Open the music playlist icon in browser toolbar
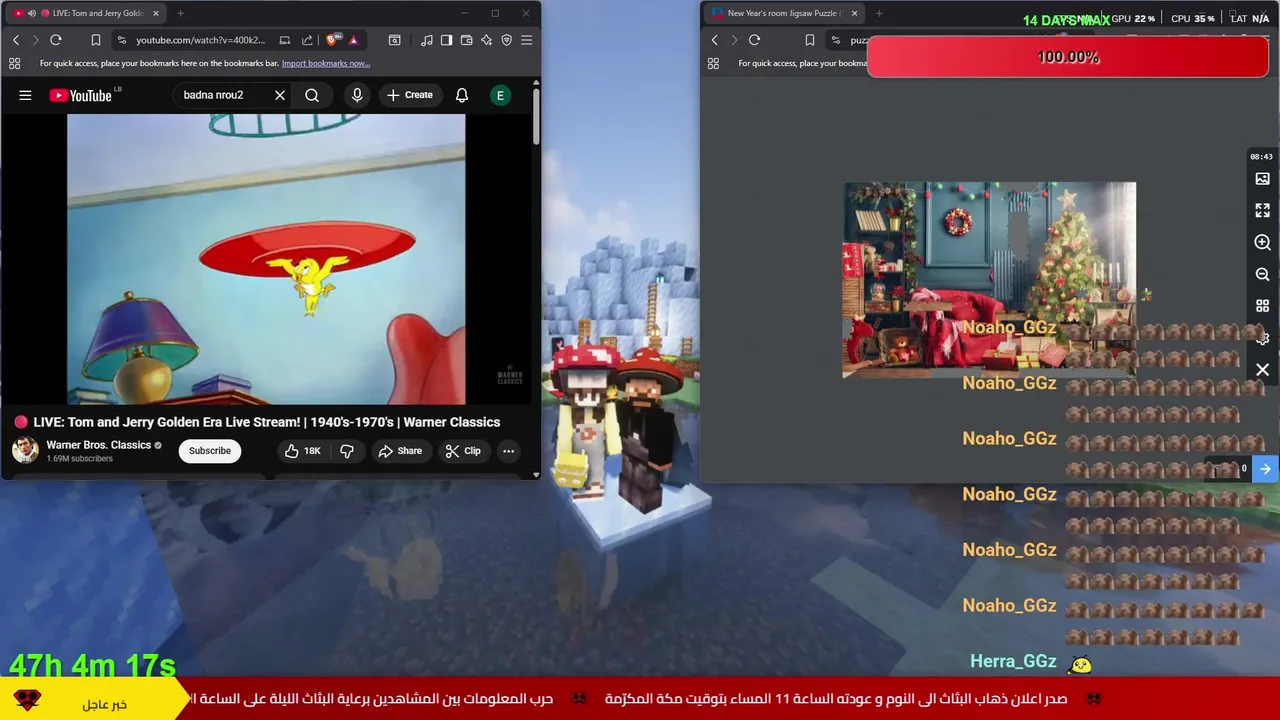 point(427,40)
